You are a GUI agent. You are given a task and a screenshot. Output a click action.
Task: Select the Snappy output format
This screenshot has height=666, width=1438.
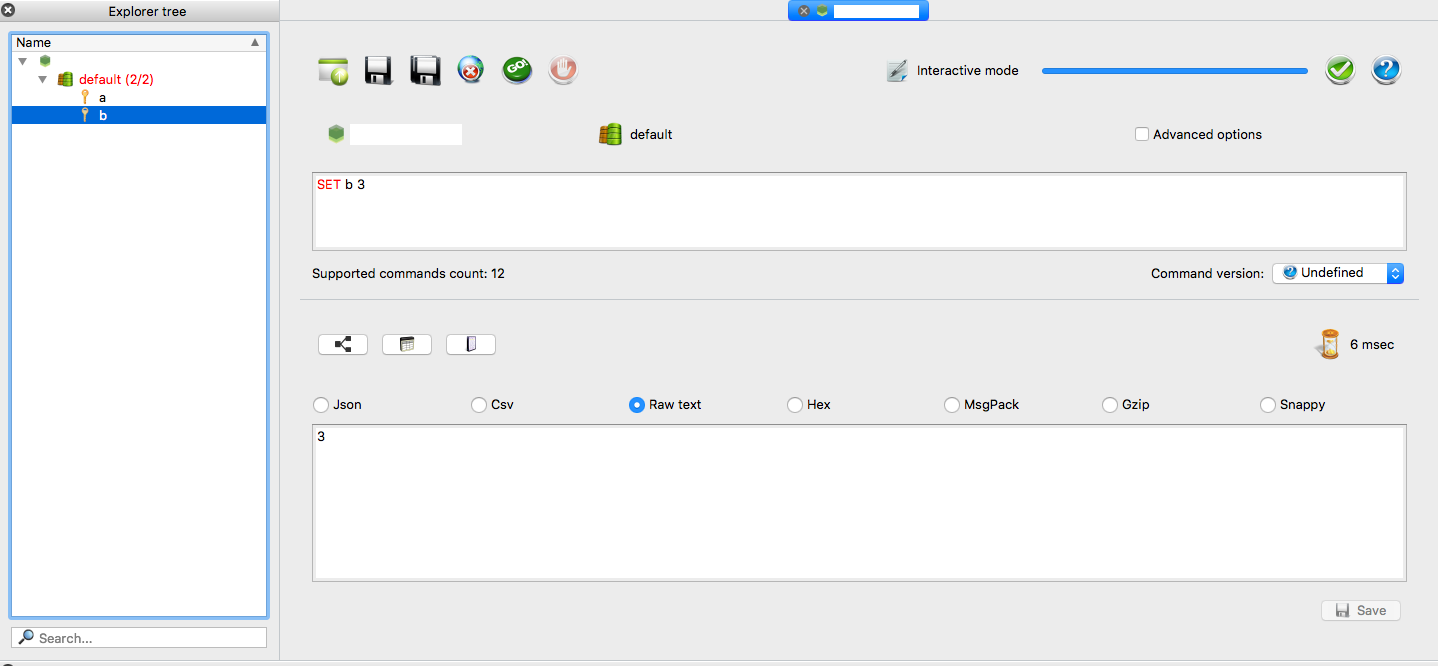click(x=1268, y=405)
